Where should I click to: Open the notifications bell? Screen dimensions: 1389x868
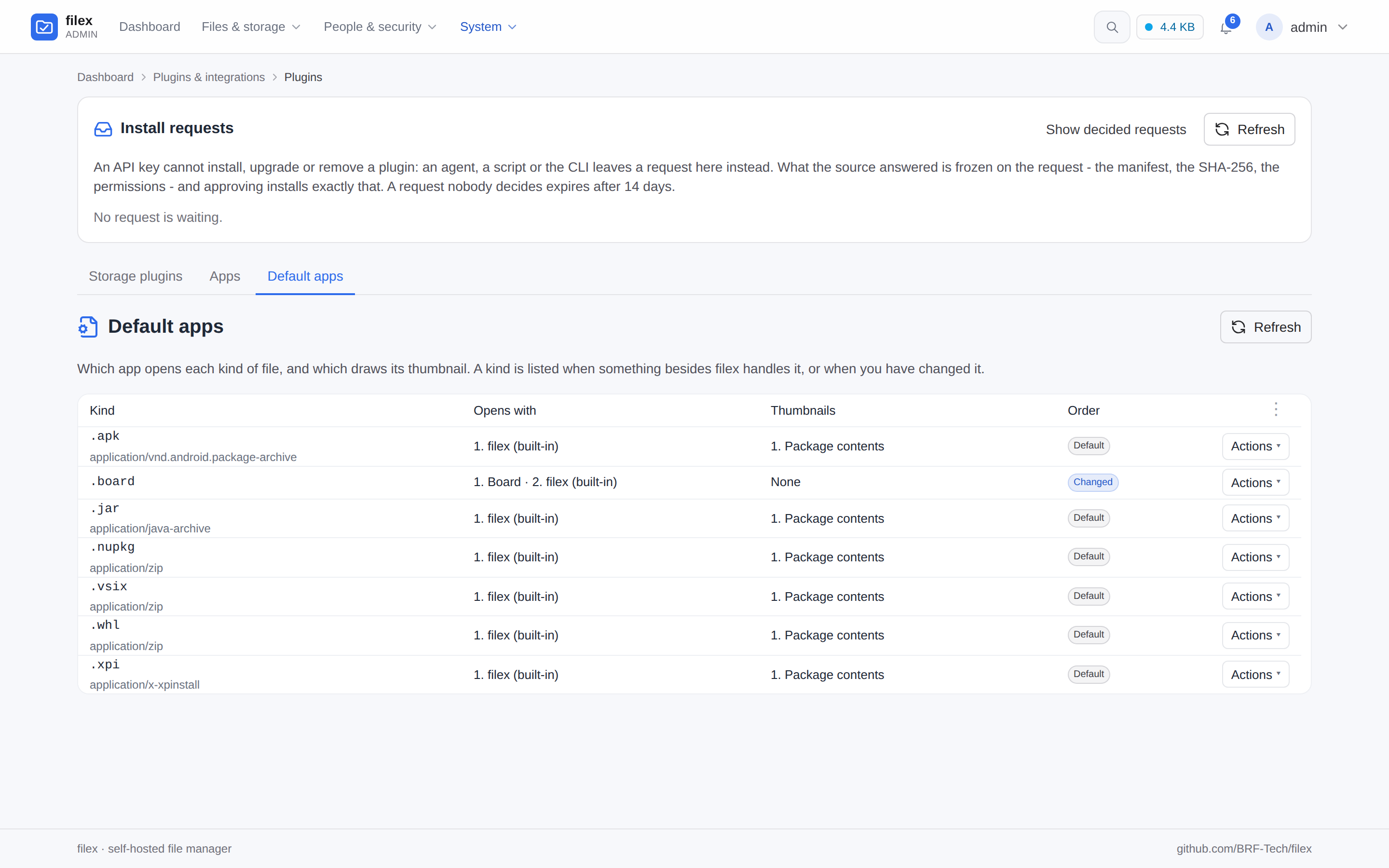point(1226,27)
